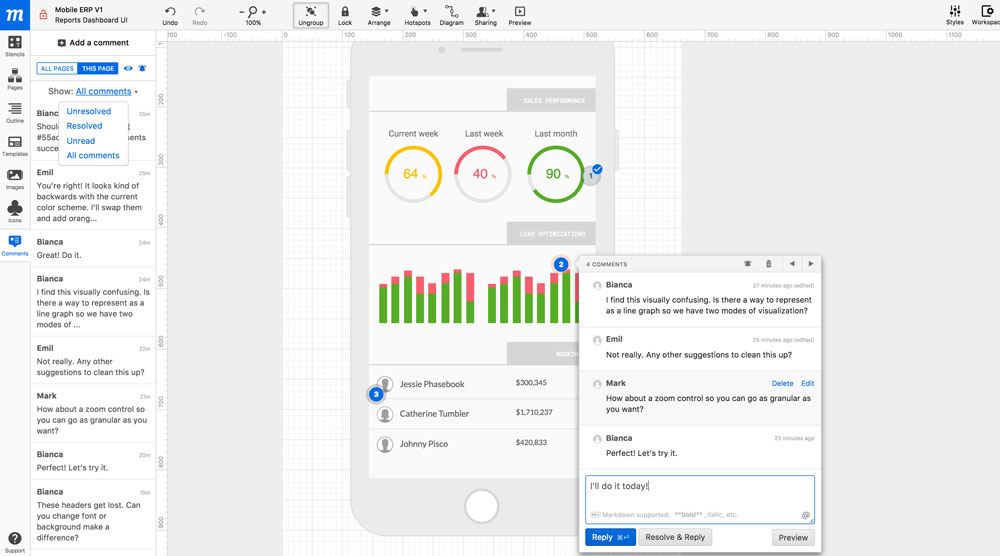
Task: Click the reply text input field
Action: point(700,499)
